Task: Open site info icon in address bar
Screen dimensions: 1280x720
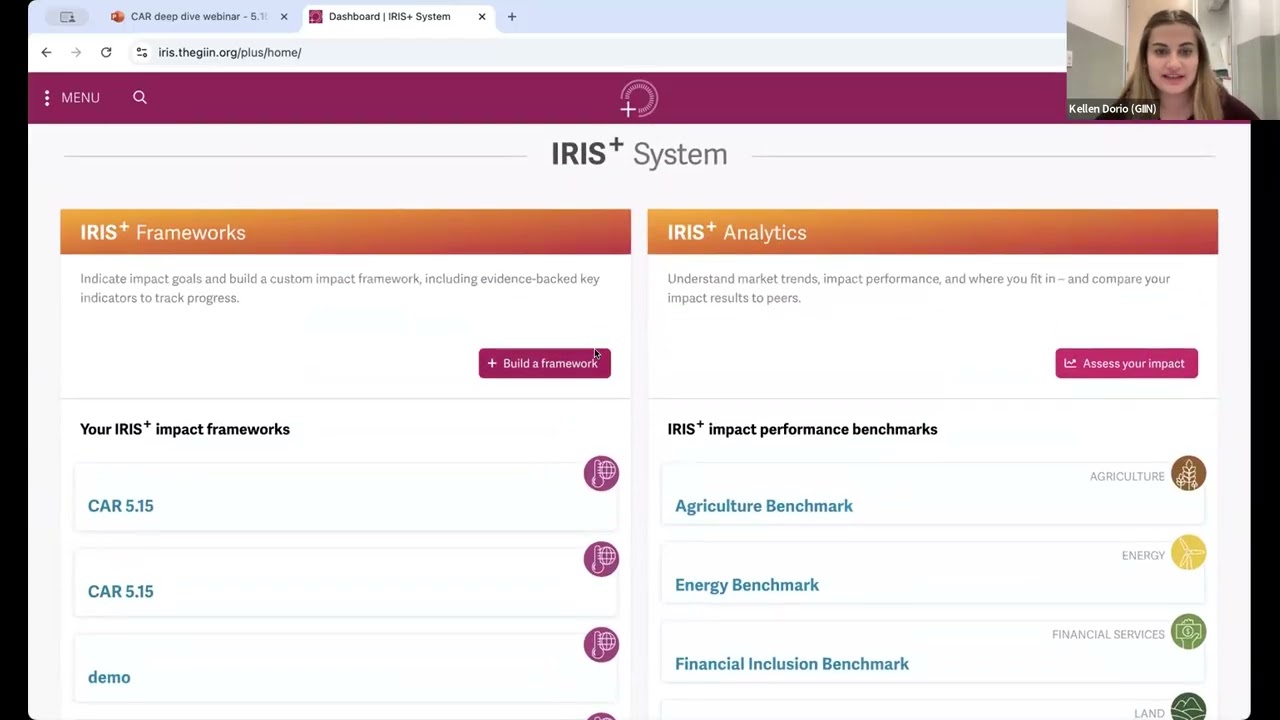Action: click(141, 52)
